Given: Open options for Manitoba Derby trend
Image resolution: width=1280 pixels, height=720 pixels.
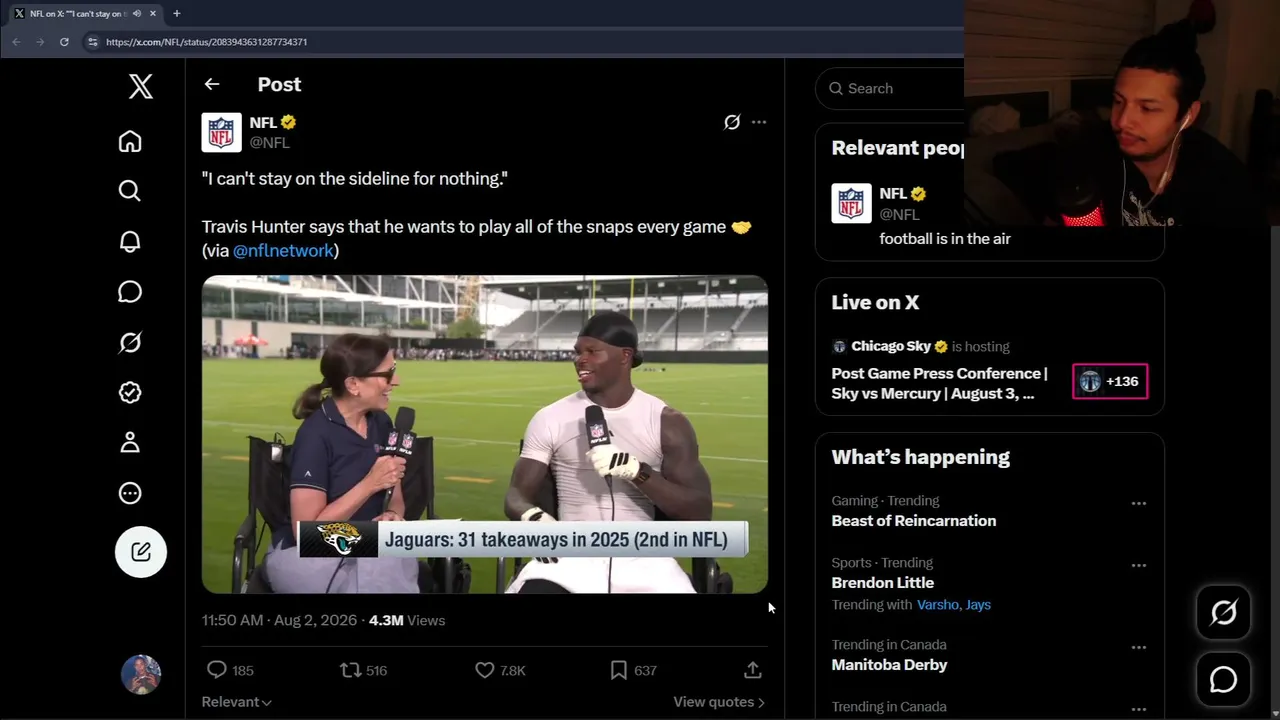Looking at the screenshot, I should tap(1138, 648).
